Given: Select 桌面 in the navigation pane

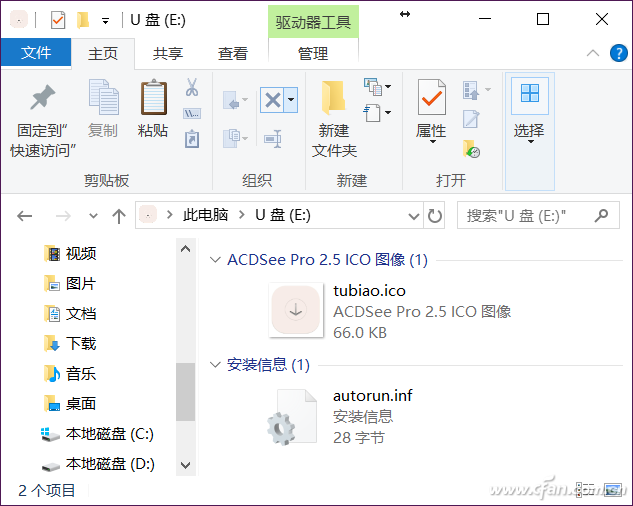Looking at the screenshot, I should 69,403.
